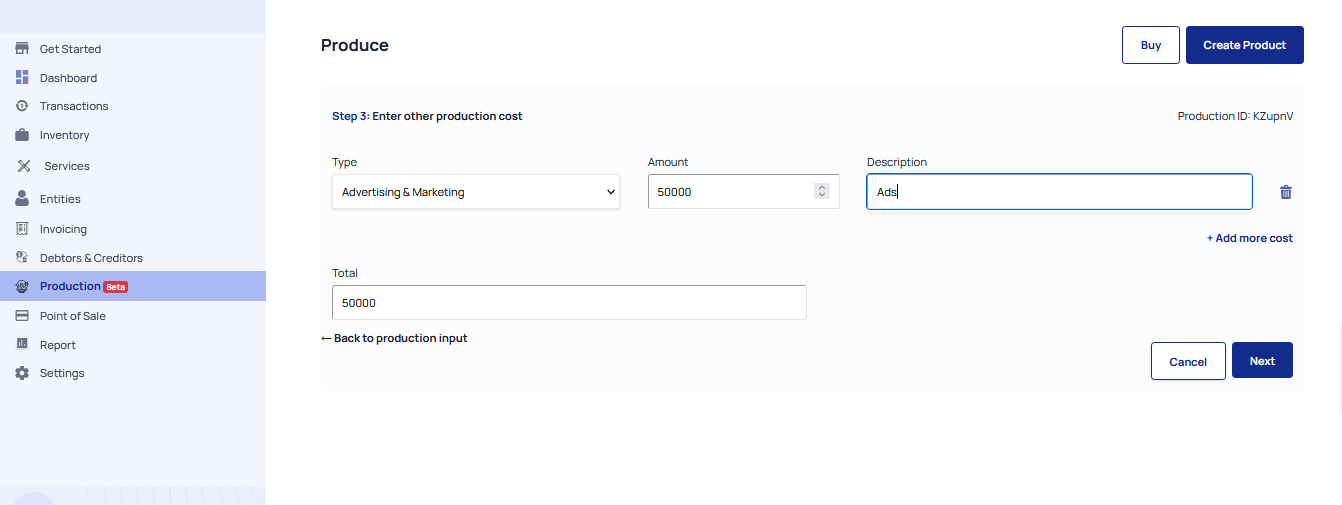Open the Type dropdown showing Advertising & Marketing
Image resolution: width=1342 pixels, height=505 pixels.
tap(476, 192)
